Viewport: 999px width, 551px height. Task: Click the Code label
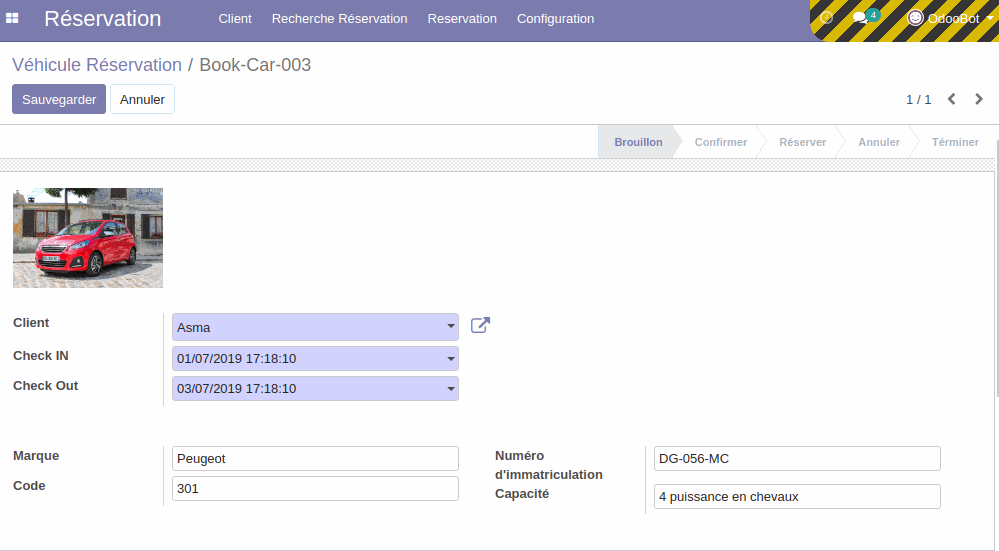coord(29,486)
